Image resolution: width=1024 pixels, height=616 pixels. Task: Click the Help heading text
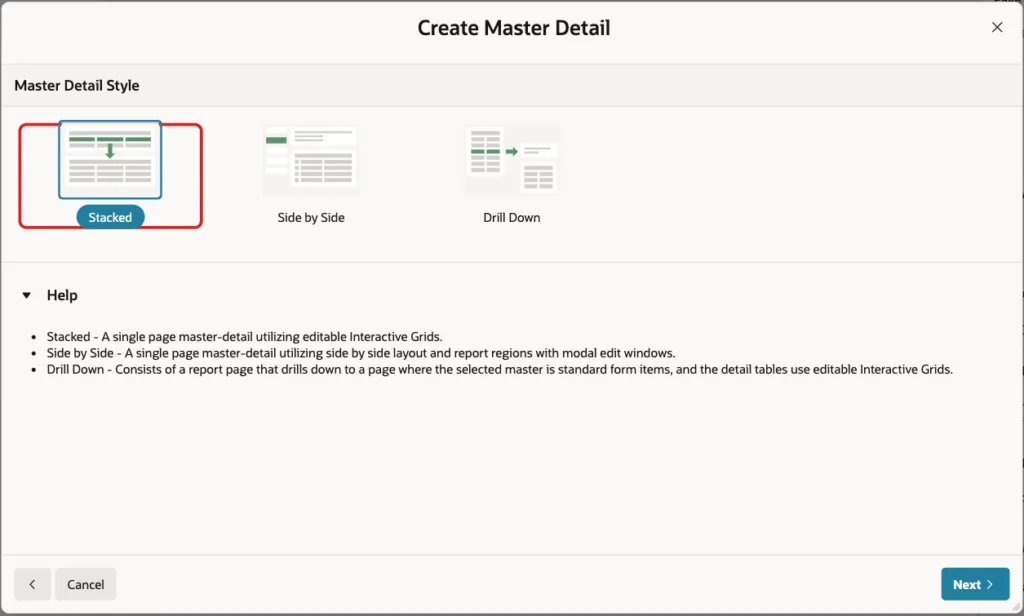click(x=62, y=295)
